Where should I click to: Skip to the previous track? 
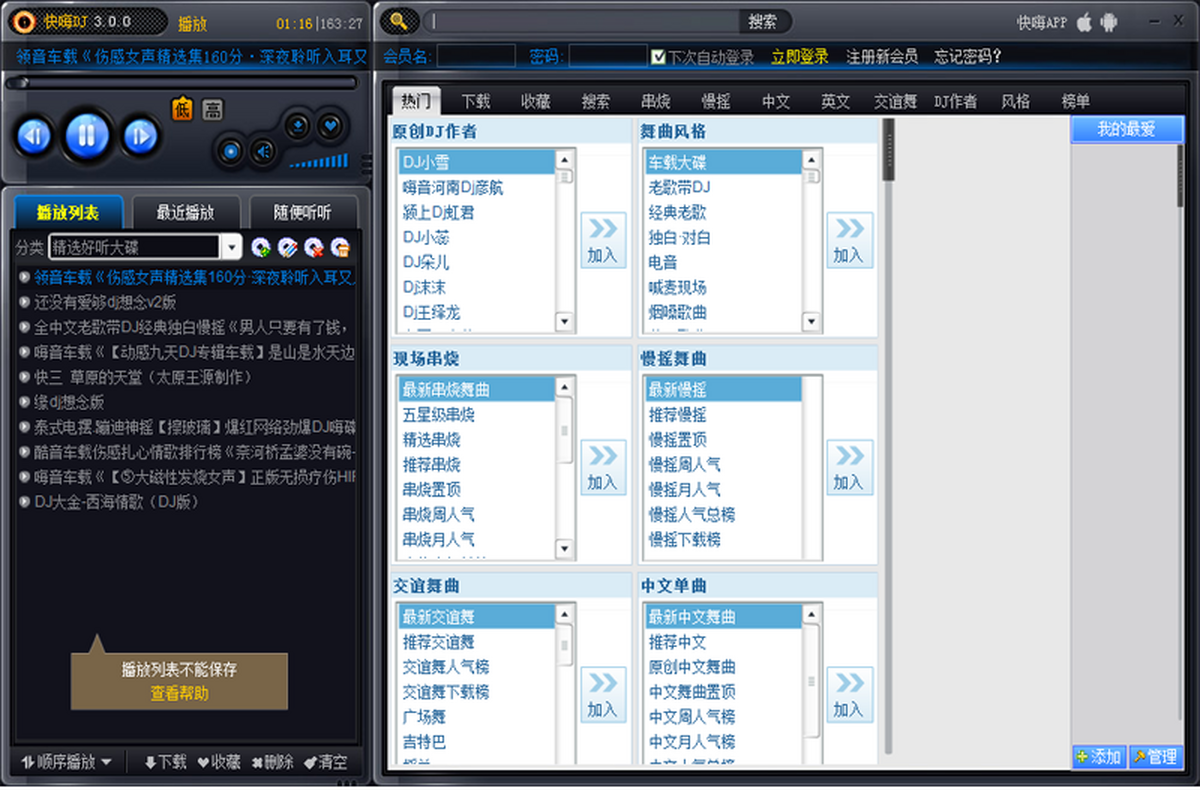point(34,134)
